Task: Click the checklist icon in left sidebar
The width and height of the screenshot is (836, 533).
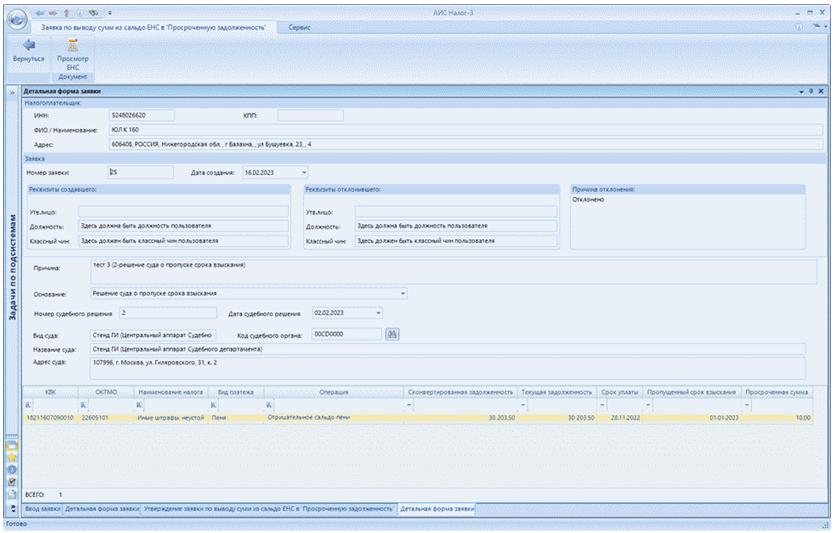Action: pyautogui.click(x=12, y=481)
